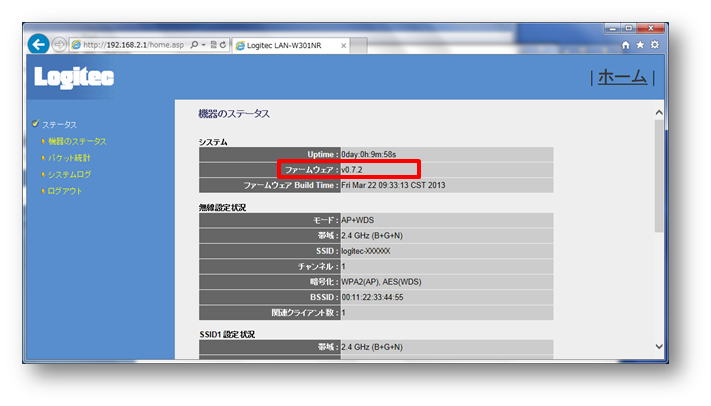The image size is (711, 406).
Task: Close the Logitec LAN-W301NR tab
Action: 344,45
